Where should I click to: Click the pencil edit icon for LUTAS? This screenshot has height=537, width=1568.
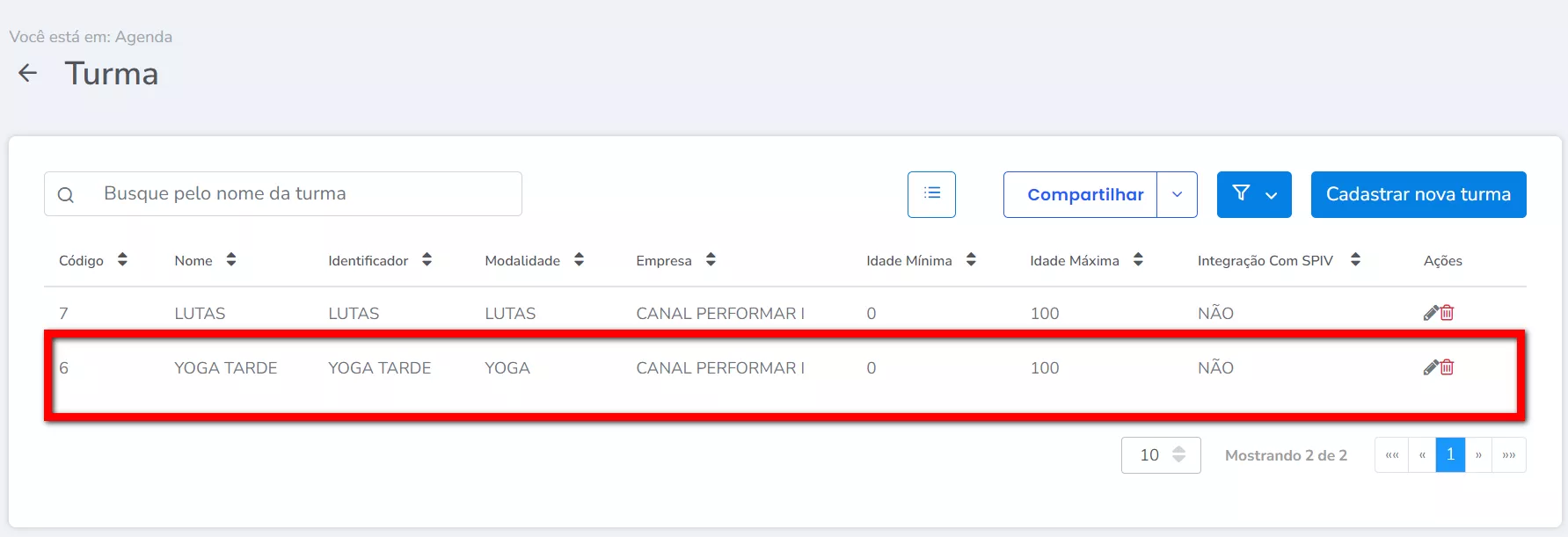tap(1430, 313)
